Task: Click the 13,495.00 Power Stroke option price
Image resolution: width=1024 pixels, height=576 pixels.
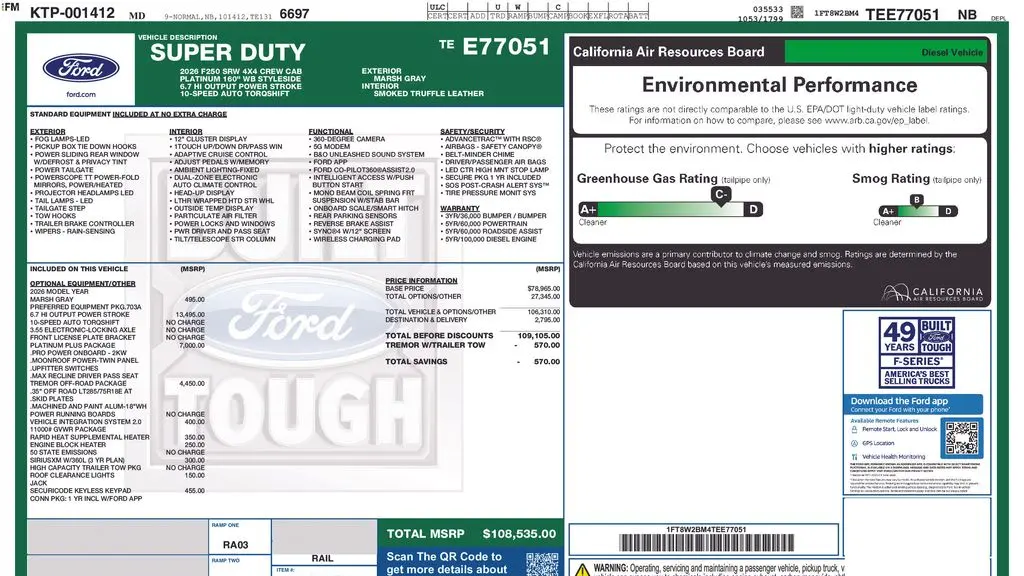Action: coord(190,315)
